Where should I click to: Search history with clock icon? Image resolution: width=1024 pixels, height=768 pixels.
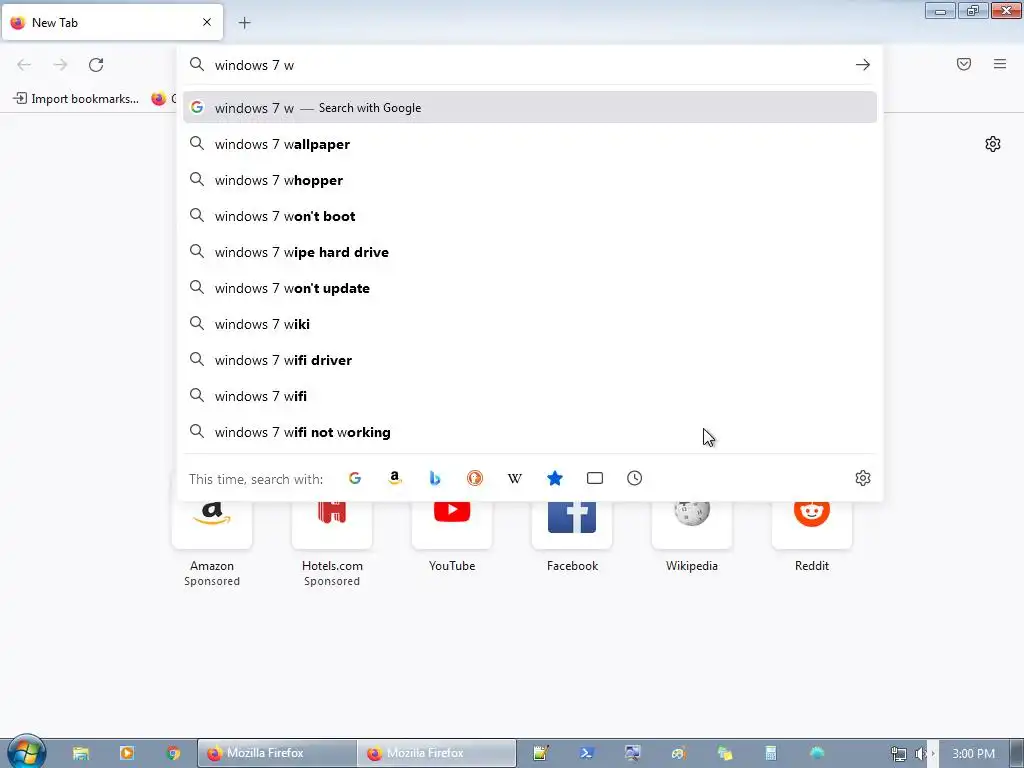tap(635, 478)
